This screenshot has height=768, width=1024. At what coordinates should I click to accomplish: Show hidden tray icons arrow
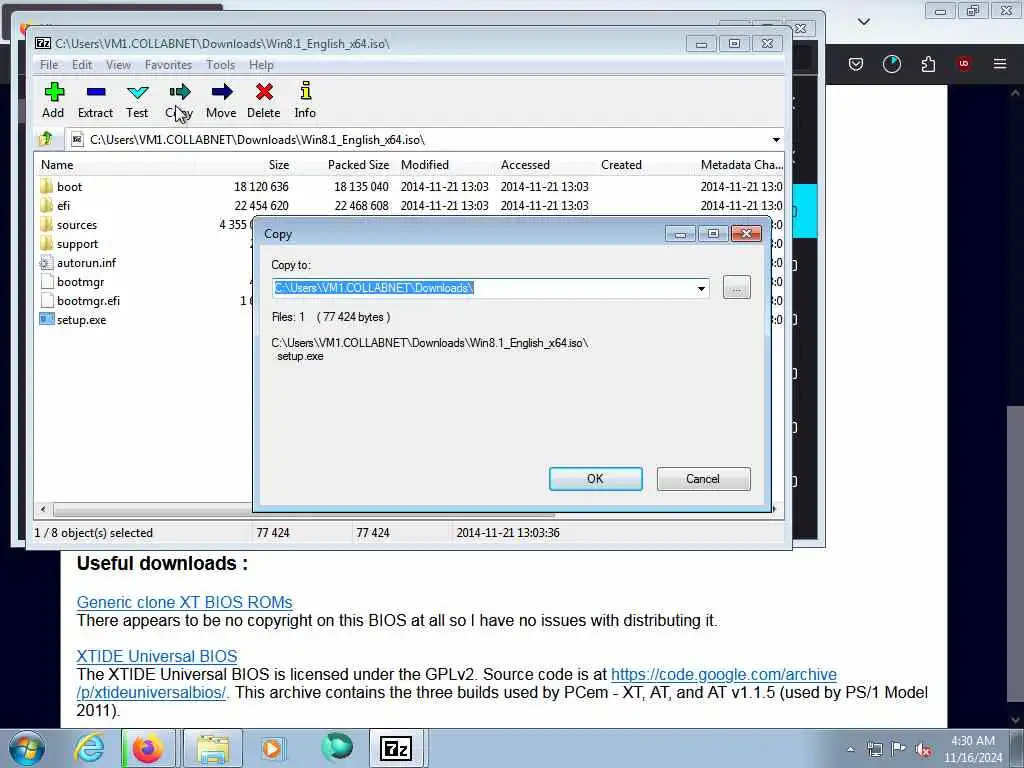[850, 749]
